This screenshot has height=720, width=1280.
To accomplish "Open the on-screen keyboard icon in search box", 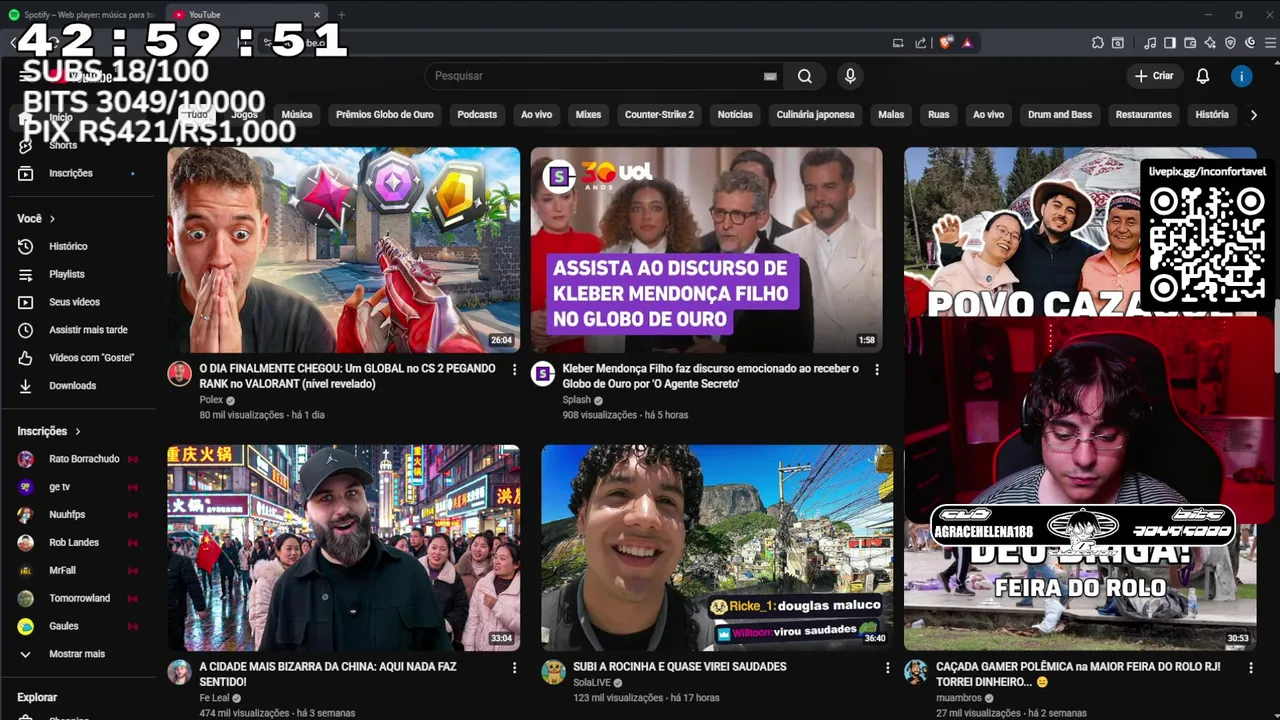I will coord(770,76).
